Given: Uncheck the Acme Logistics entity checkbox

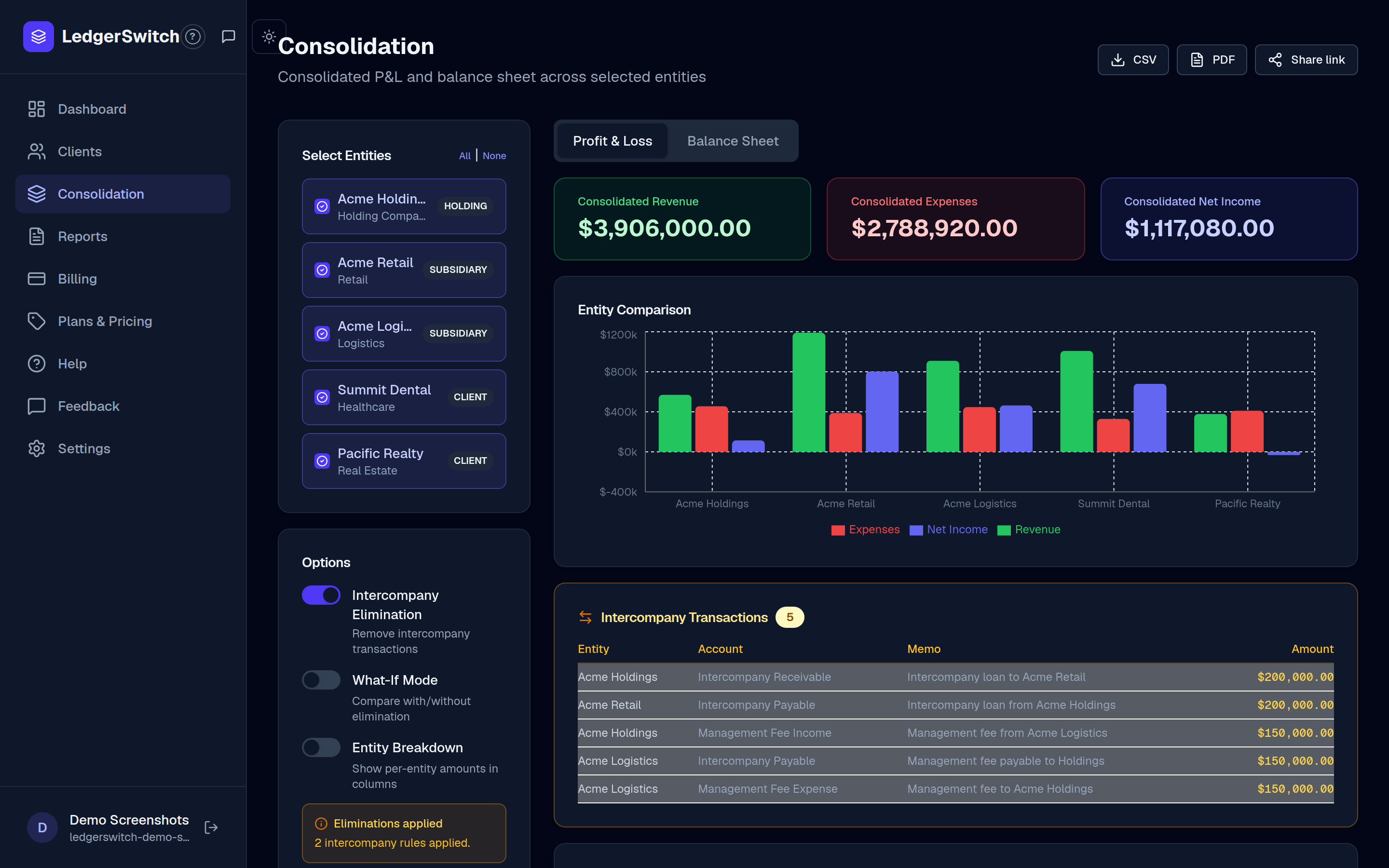Looking at the screenshot, I should tap(323, 334).
